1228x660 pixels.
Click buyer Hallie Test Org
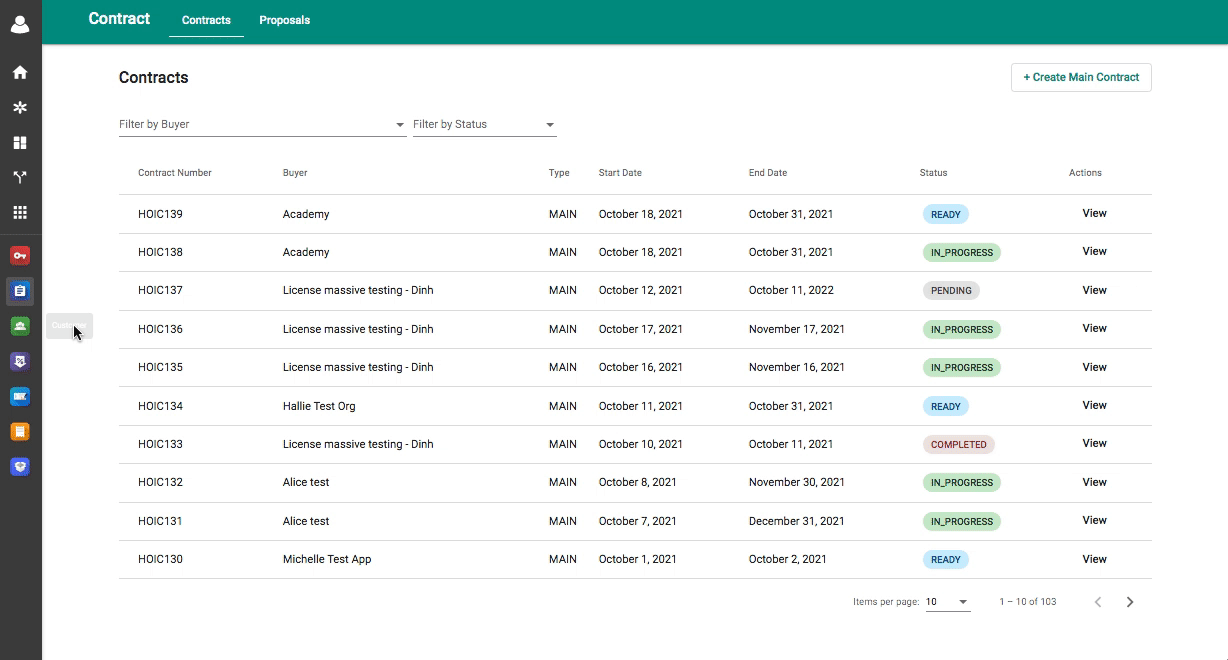point(319,406)
